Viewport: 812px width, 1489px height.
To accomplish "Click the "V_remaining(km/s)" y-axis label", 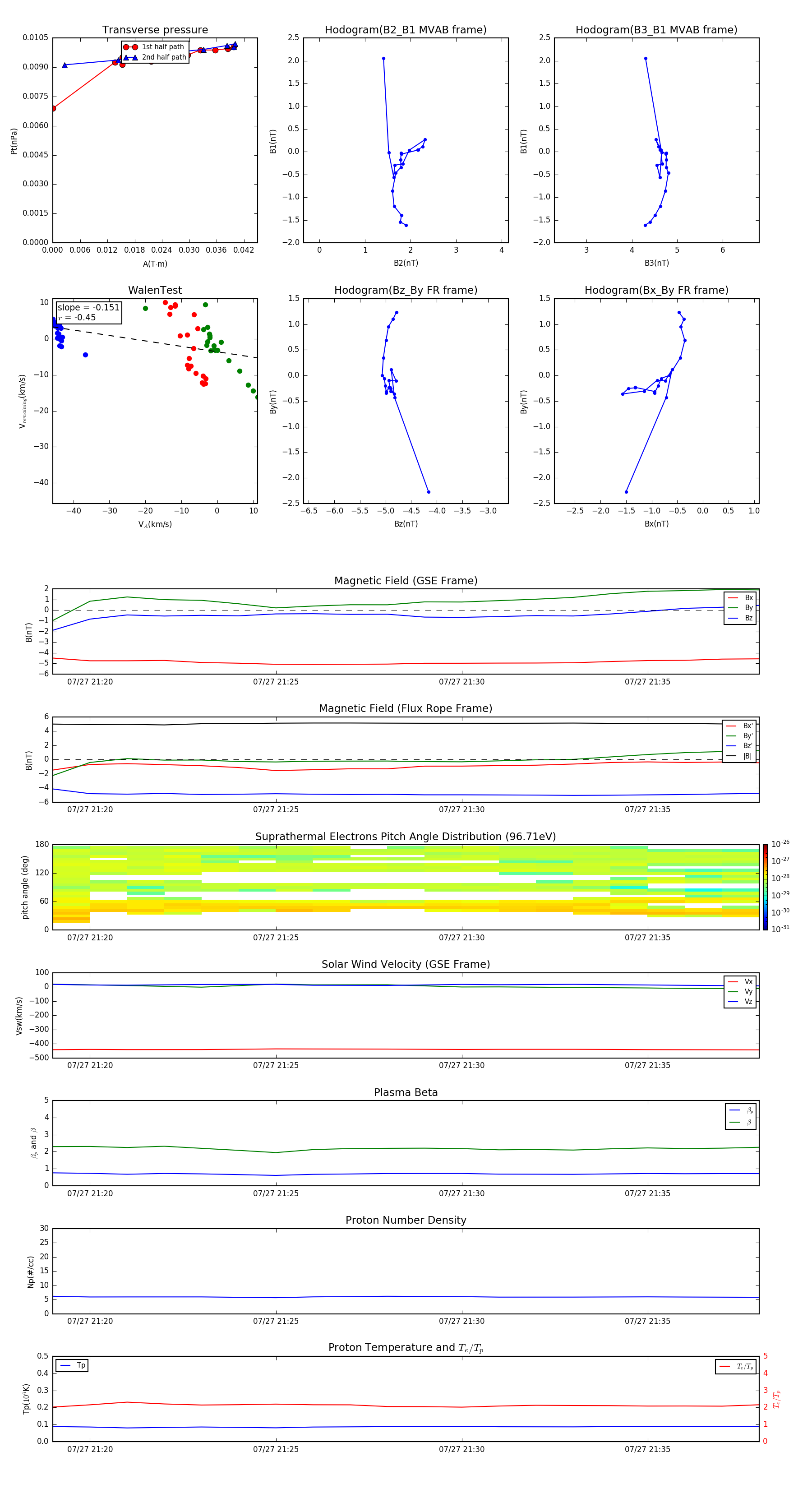I will pyautogui.click(x=22, y=401).
